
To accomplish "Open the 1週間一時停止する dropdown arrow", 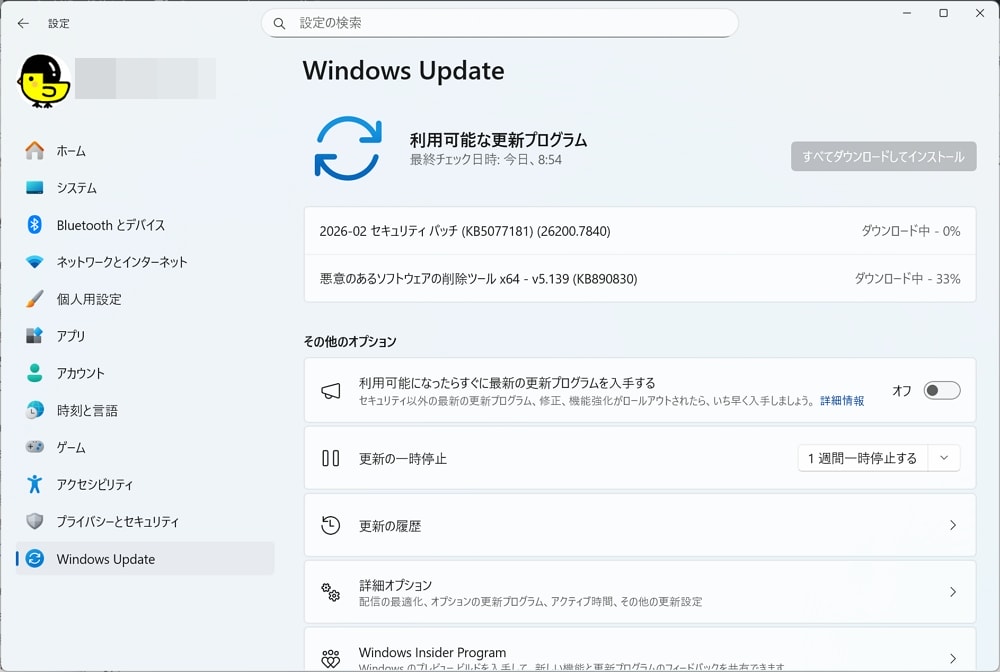I will pos(944,457).
